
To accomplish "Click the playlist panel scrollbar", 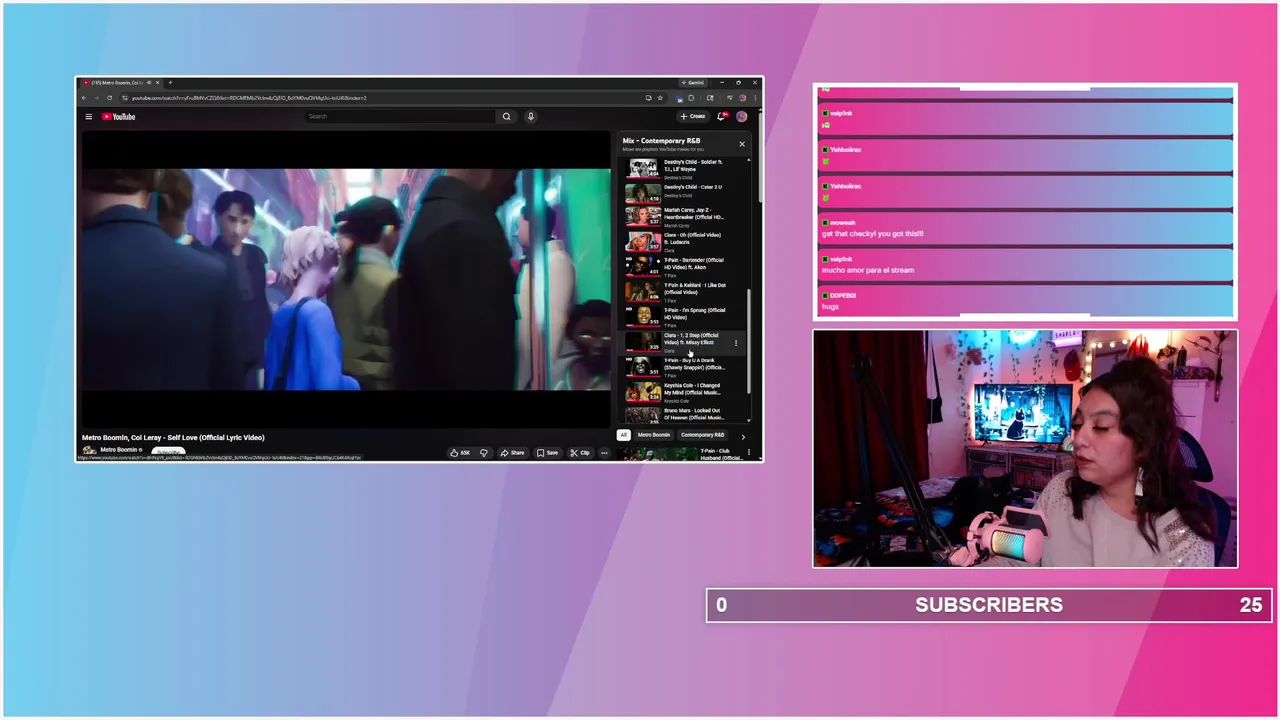I will 749,340.
